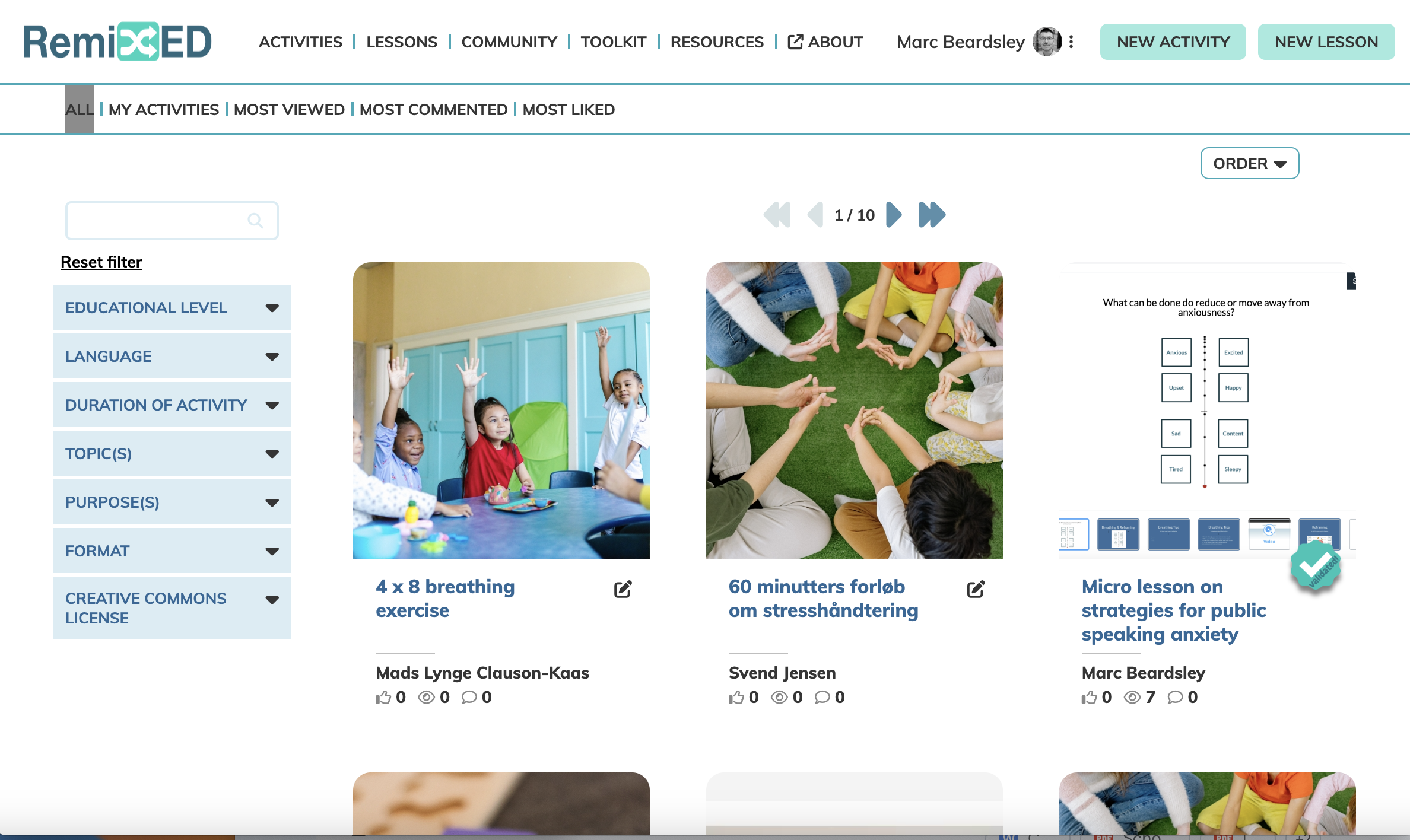Open the hands circle on grass thumbnail
This screenshot has width=1410, height=840.
click(855, 411)
